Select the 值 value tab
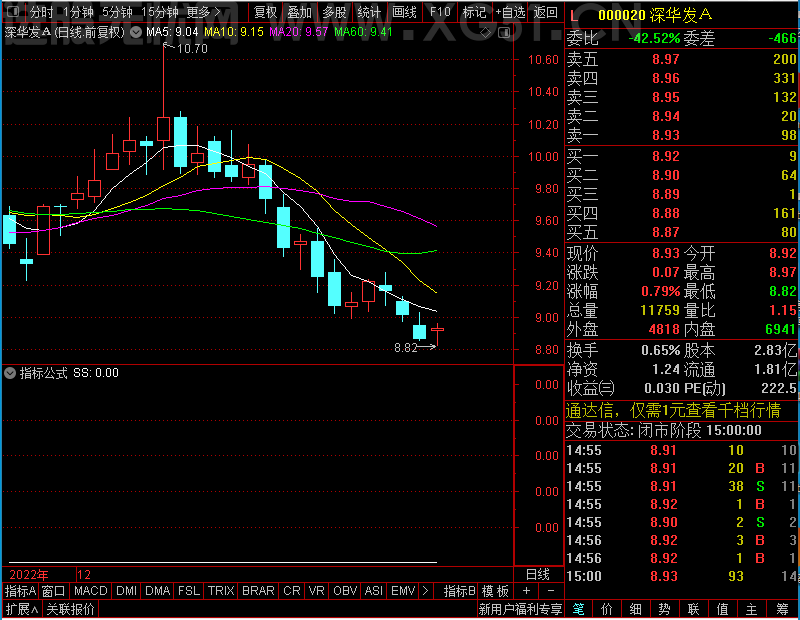800x620 pixels. (x=722, y=609)
